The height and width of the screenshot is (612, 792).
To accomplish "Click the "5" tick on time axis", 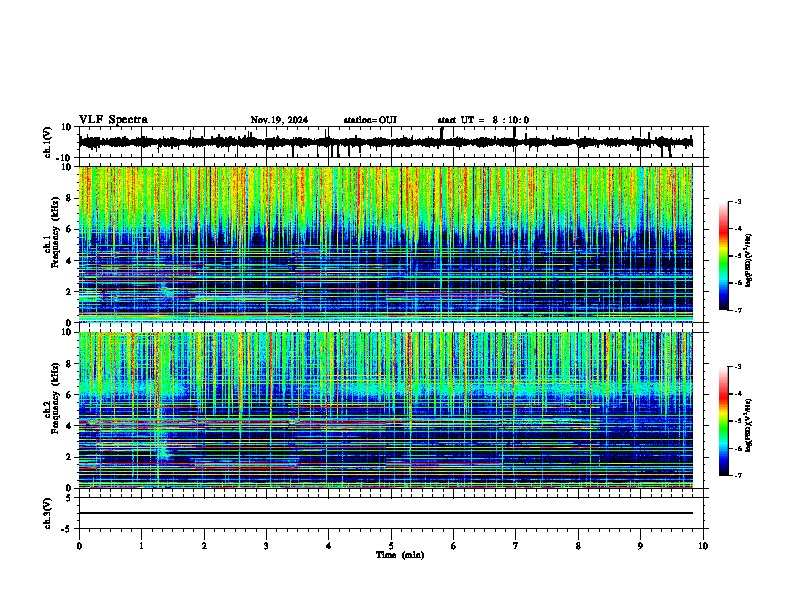I will (x=391, y=546).
